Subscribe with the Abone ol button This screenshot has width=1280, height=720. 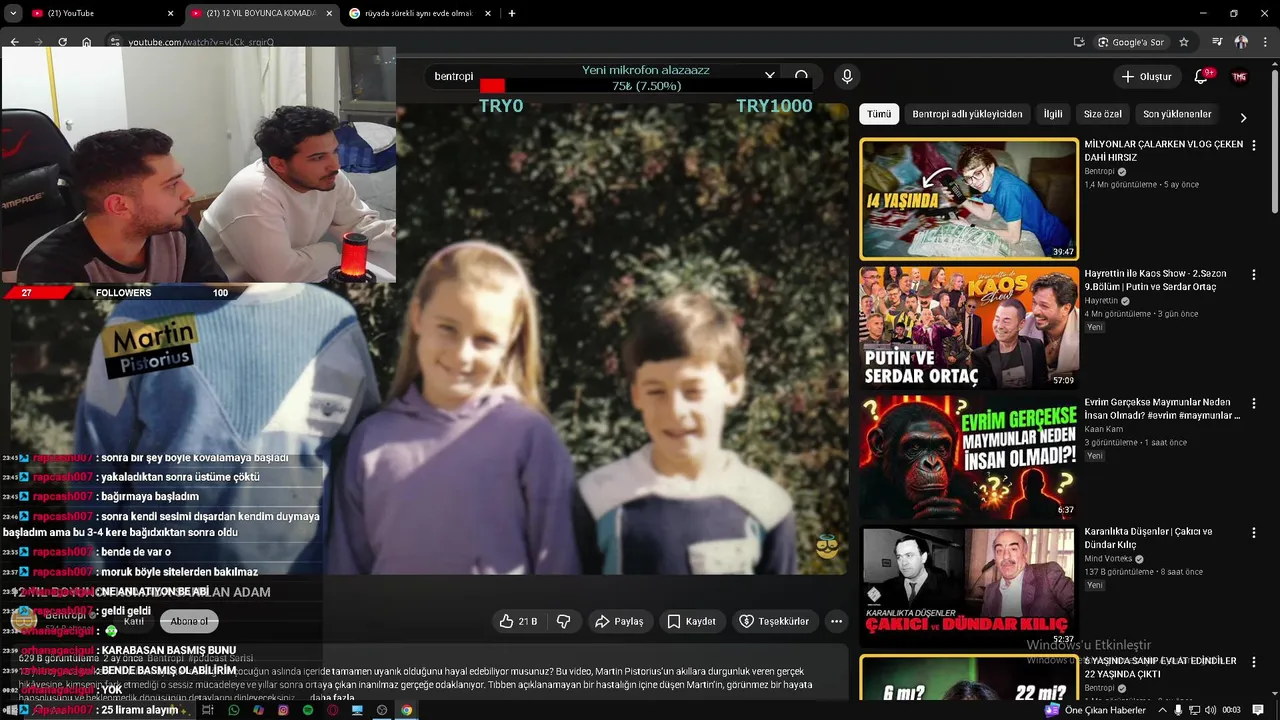pos(189,621)
